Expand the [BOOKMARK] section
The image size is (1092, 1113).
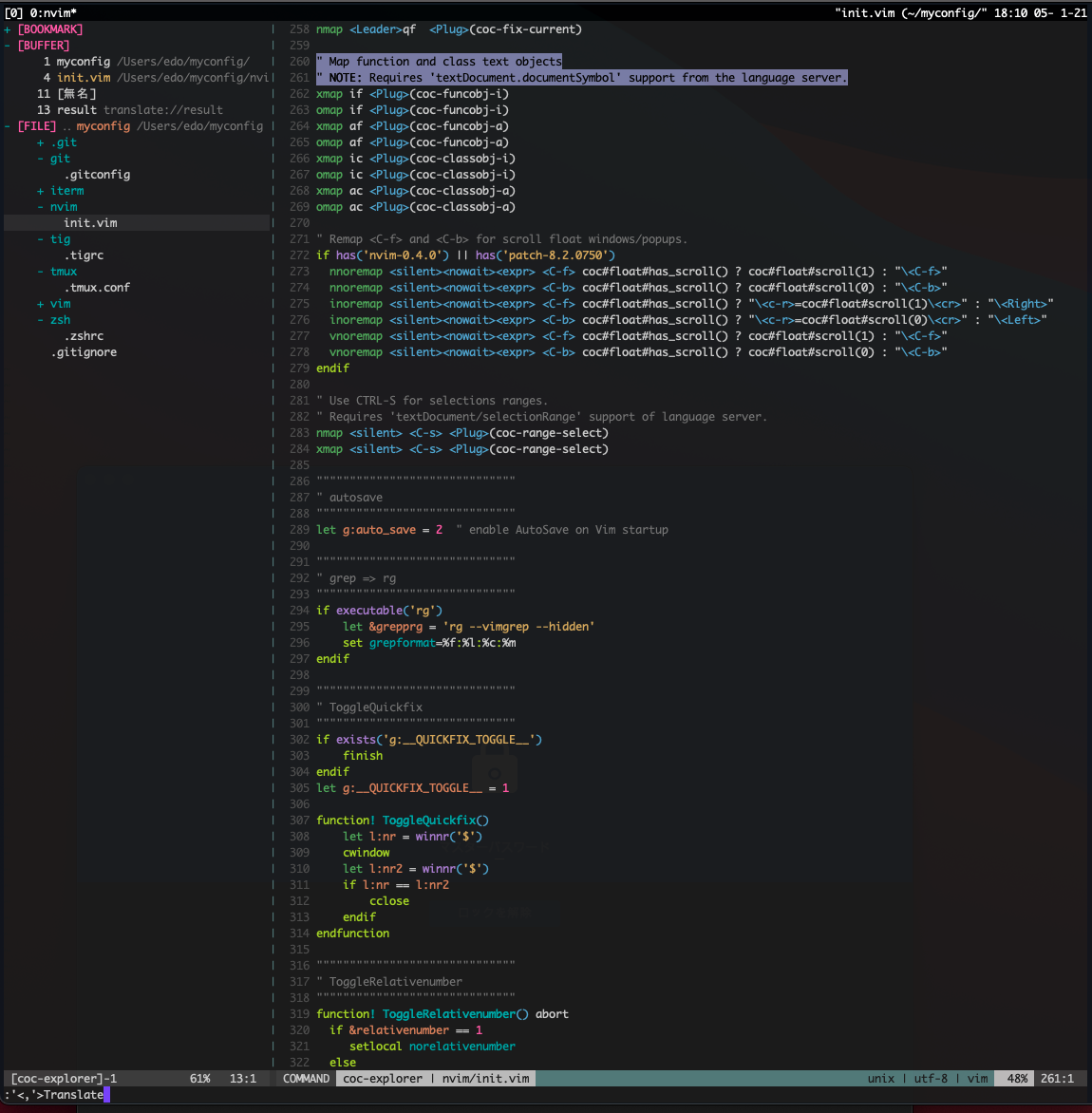(7, 29)
